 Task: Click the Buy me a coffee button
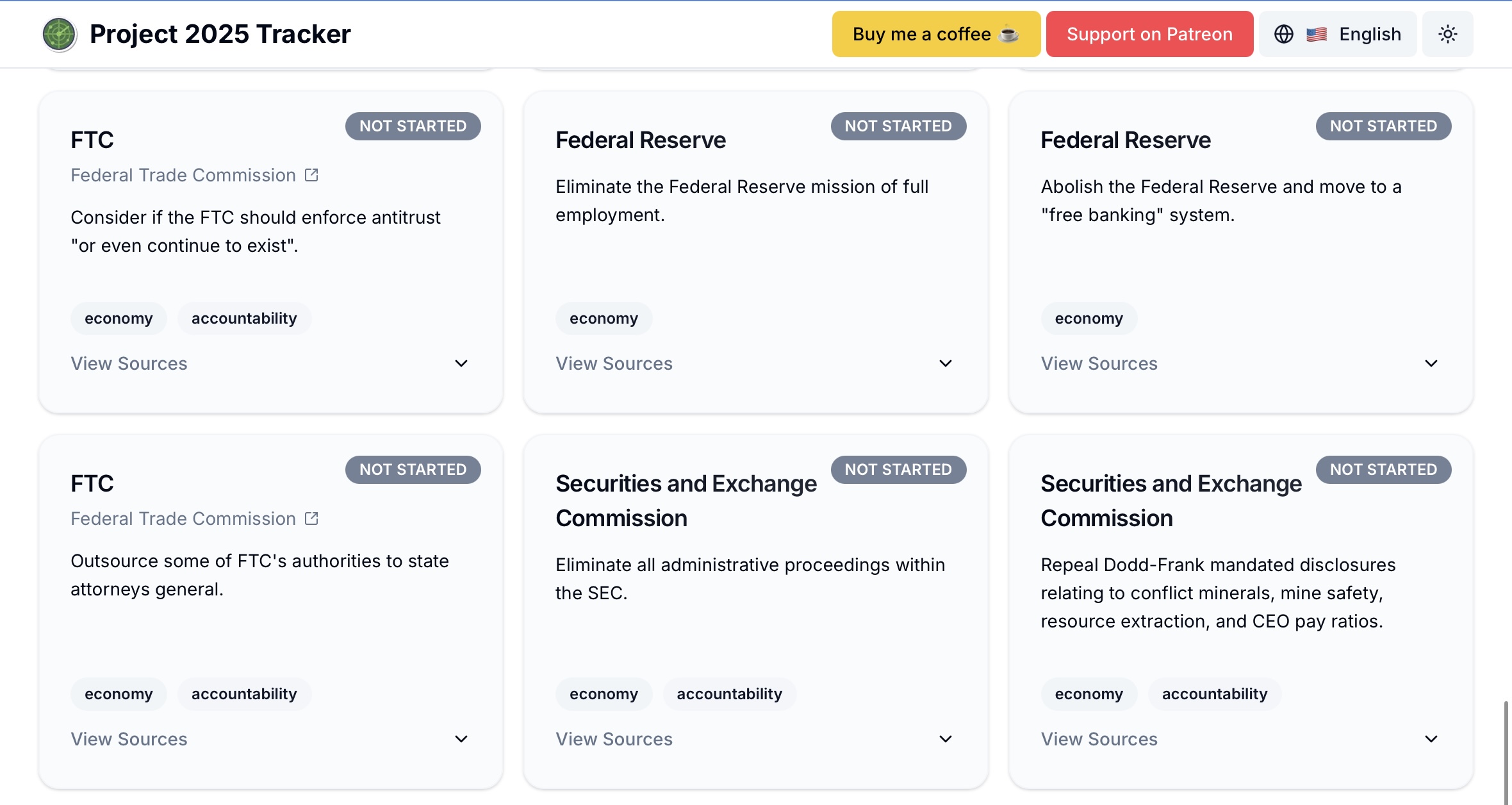(x=935, y=34)
